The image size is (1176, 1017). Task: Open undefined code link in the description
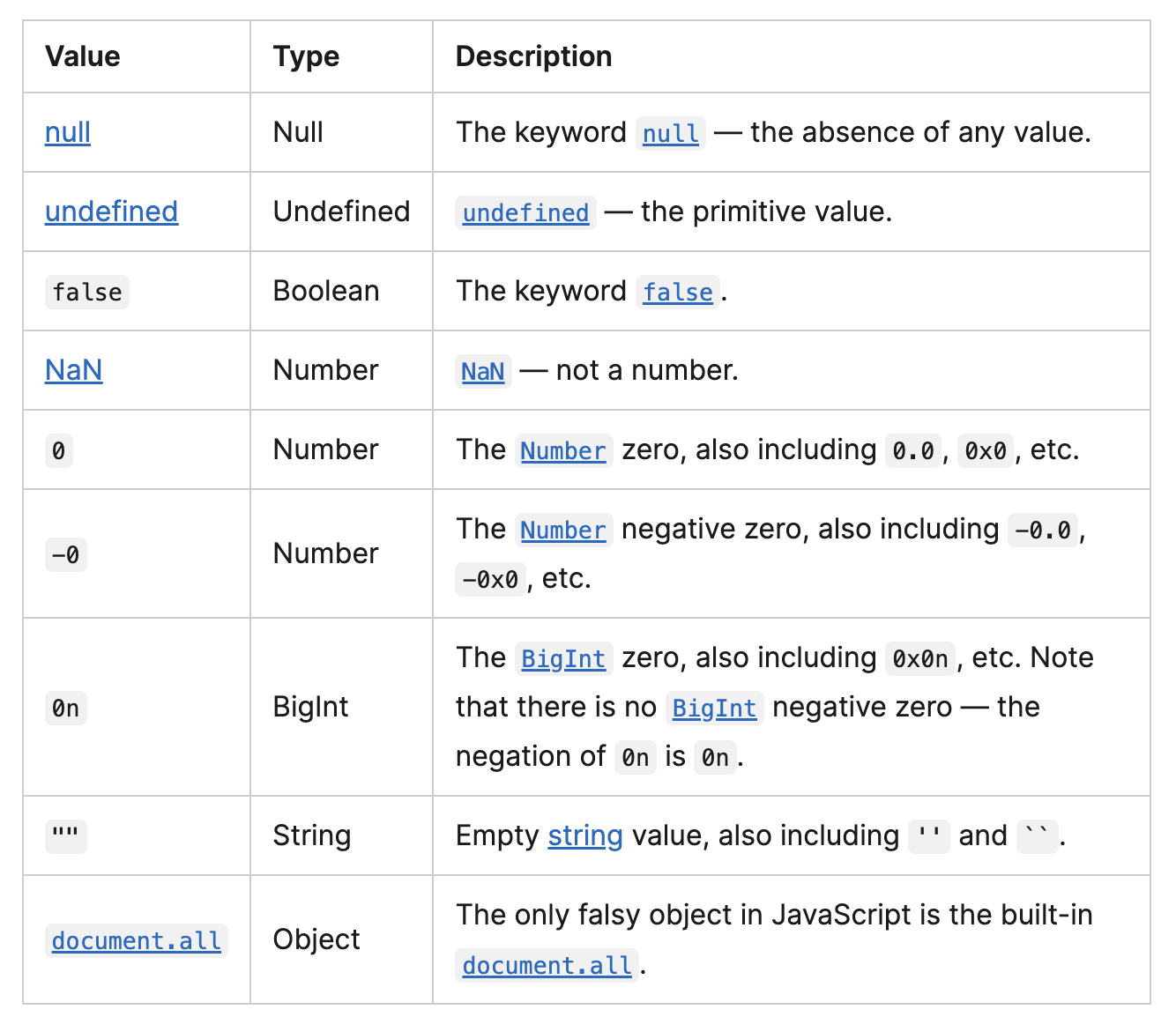(x=525, y=212)
